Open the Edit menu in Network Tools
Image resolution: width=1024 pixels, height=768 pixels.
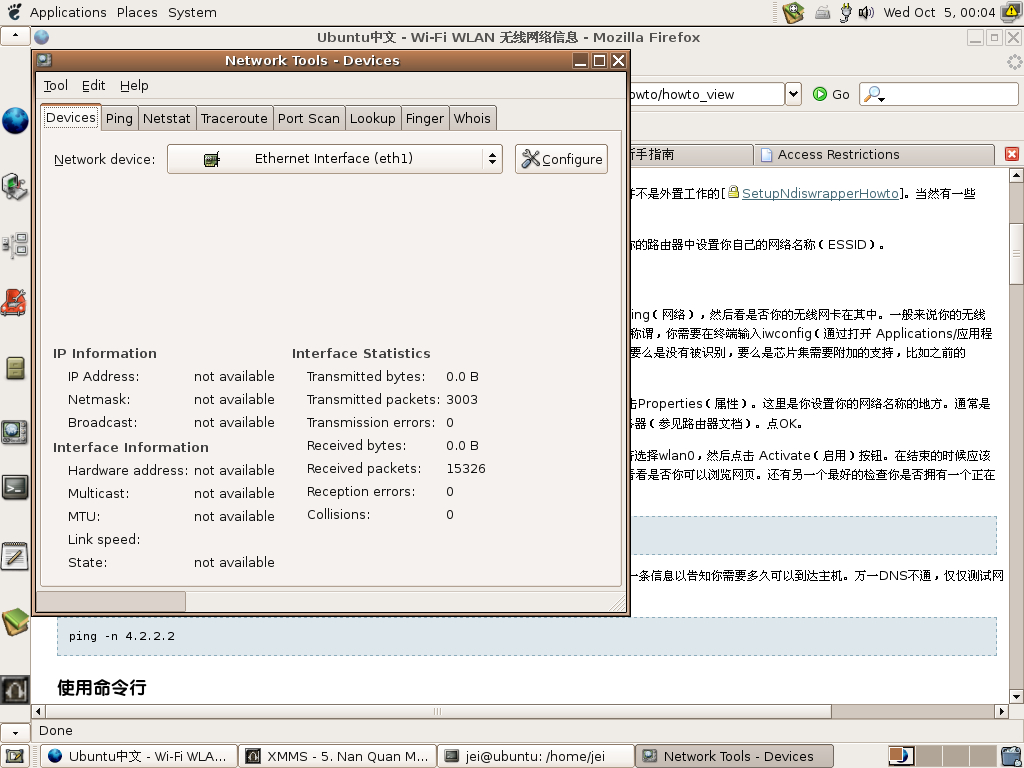pos(93,86)
